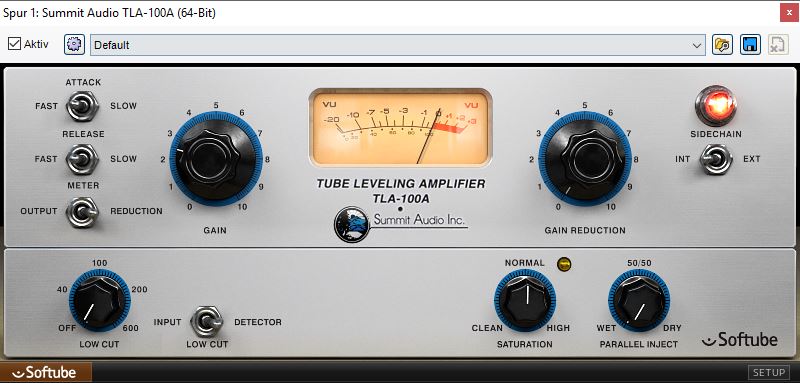
Task: Click the NORMAL label above Saturation knob
Action: coord(524,263)
